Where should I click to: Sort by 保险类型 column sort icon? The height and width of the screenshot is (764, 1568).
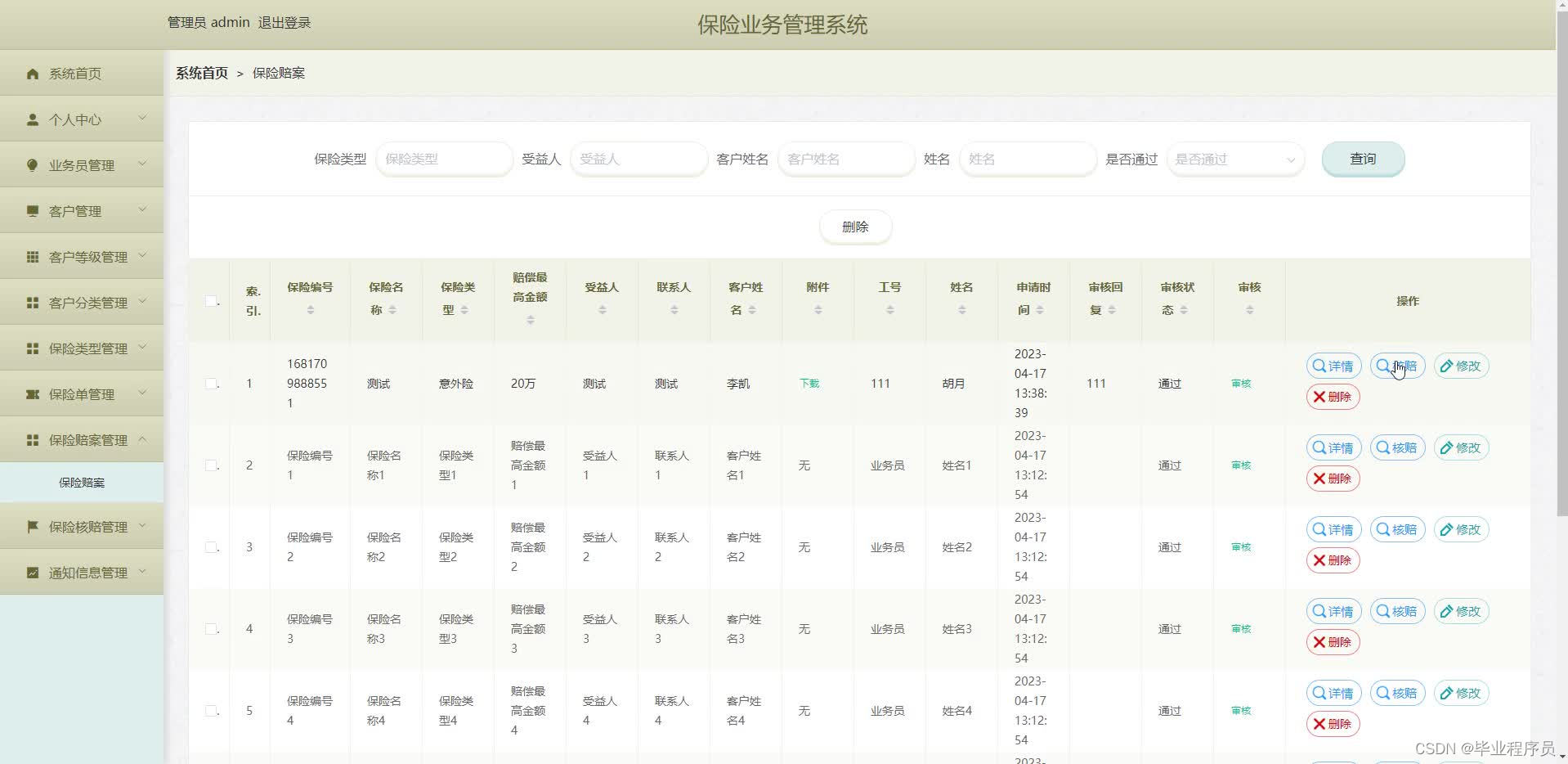pyautogui.click(x=464, y=310)
